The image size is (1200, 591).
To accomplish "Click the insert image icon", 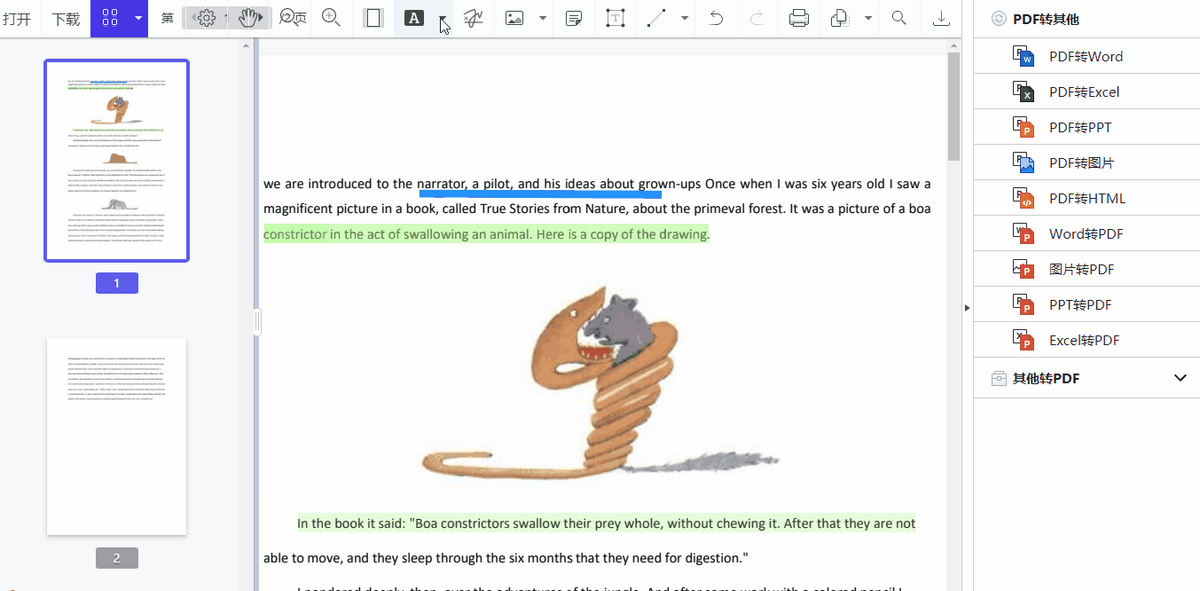I will pyautogui.click(x=514, y=18).
